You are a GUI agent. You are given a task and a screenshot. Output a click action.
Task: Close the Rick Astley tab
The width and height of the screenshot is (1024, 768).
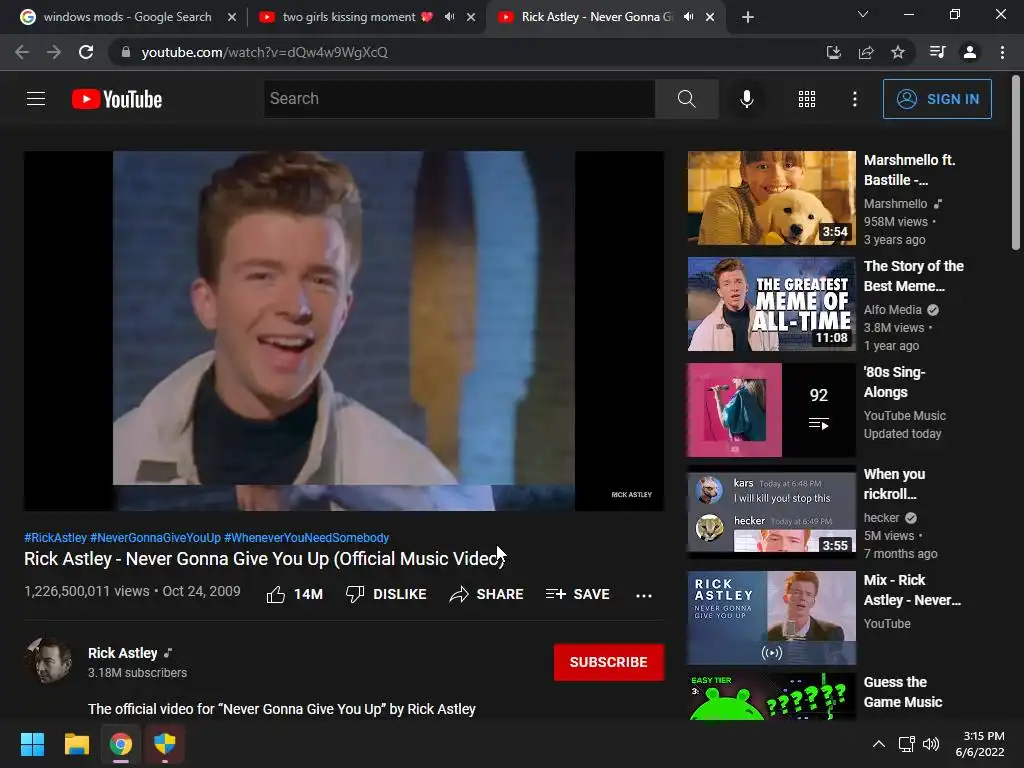pos(710,17)
